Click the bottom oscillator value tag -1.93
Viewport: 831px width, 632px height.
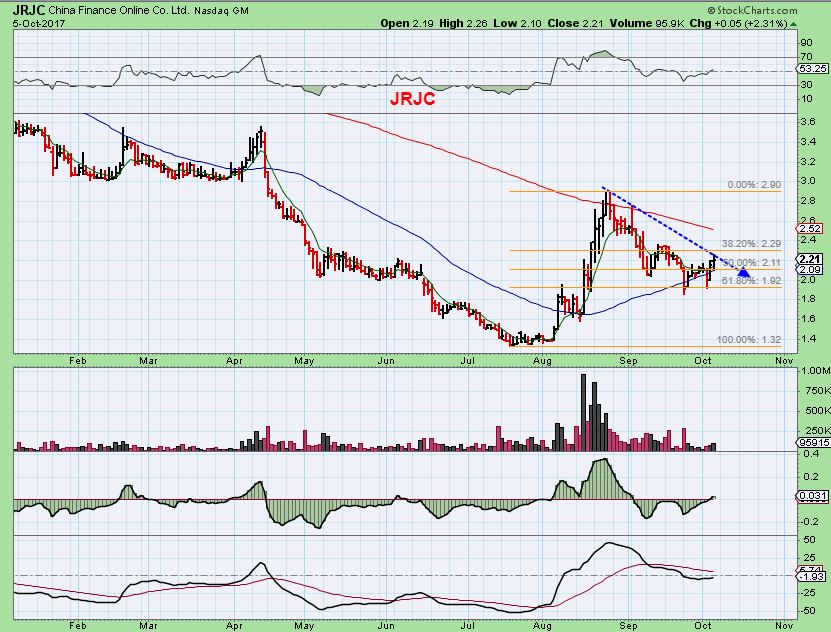(x=813, y=576)
